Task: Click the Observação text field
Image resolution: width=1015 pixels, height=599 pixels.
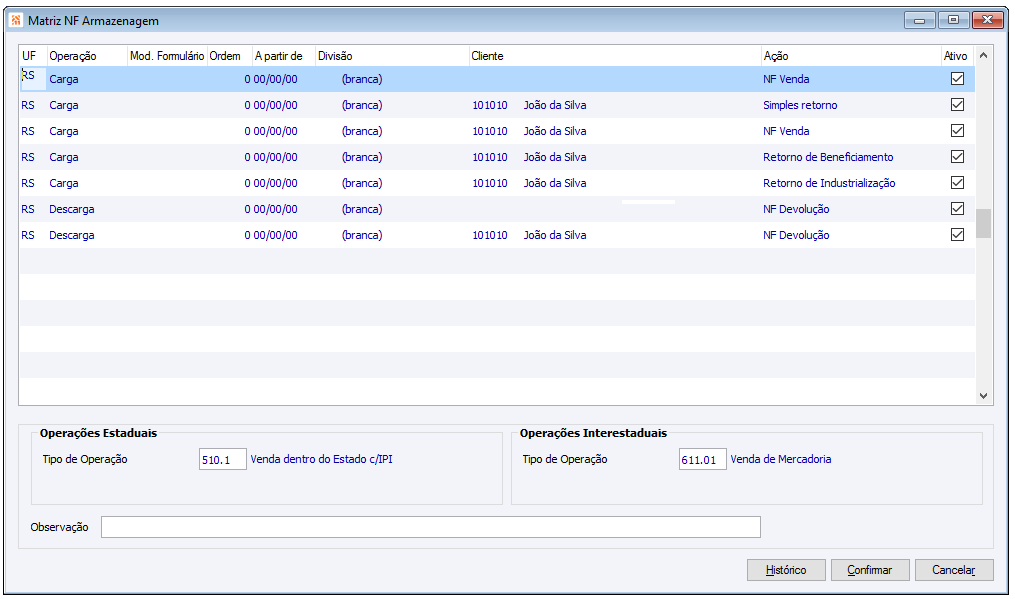Action: point(430,527)
